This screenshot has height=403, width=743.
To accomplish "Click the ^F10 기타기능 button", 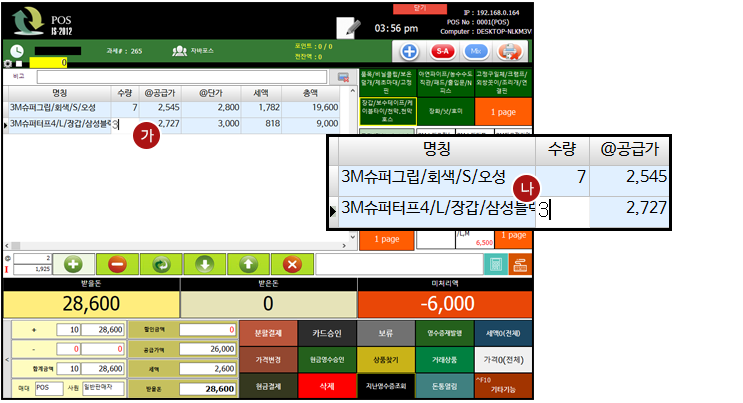I will point(503,386).
